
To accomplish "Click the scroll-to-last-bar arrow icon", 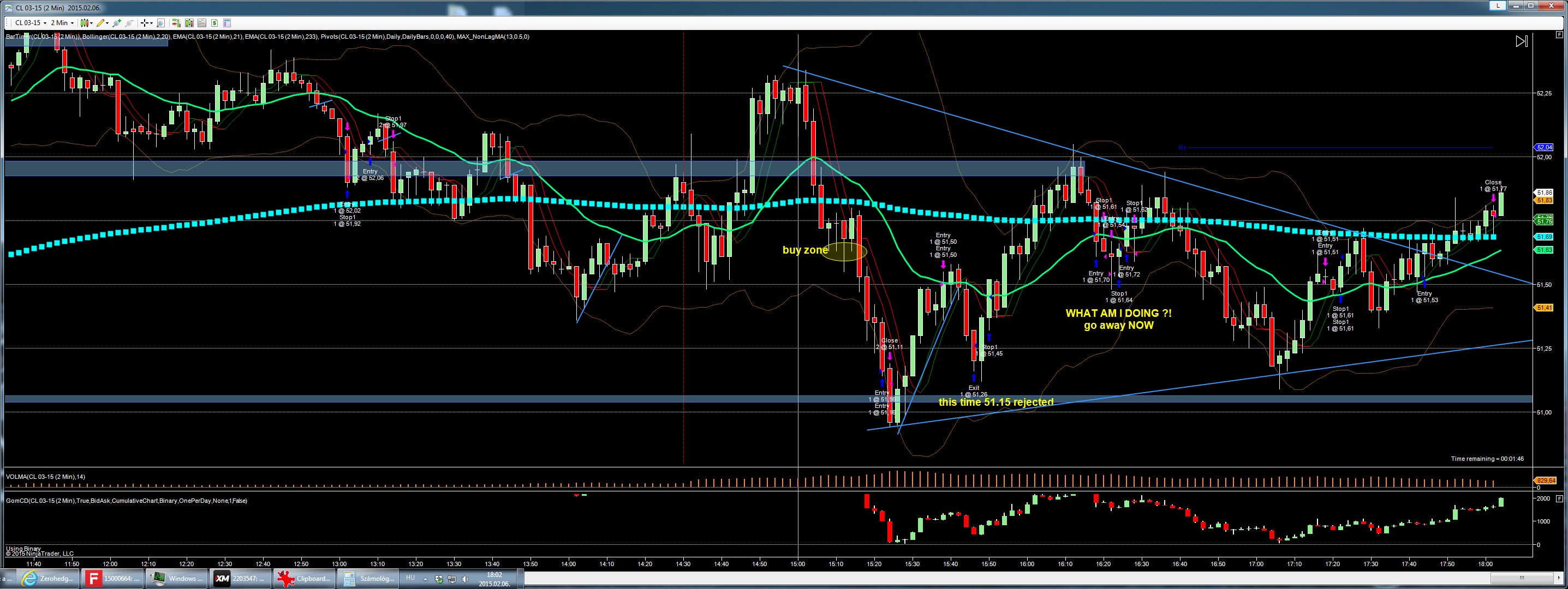I will [1521, 41].
